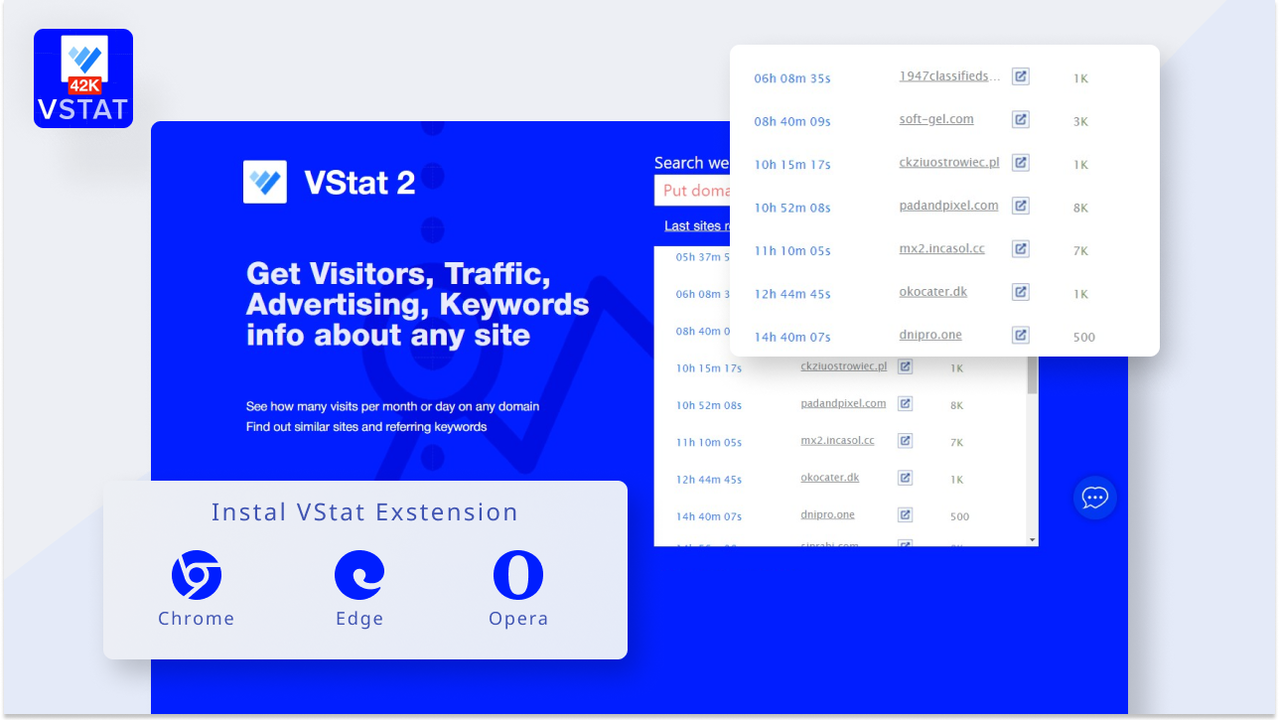
Task: Click the Edge label under its icon
Action: 359,619
